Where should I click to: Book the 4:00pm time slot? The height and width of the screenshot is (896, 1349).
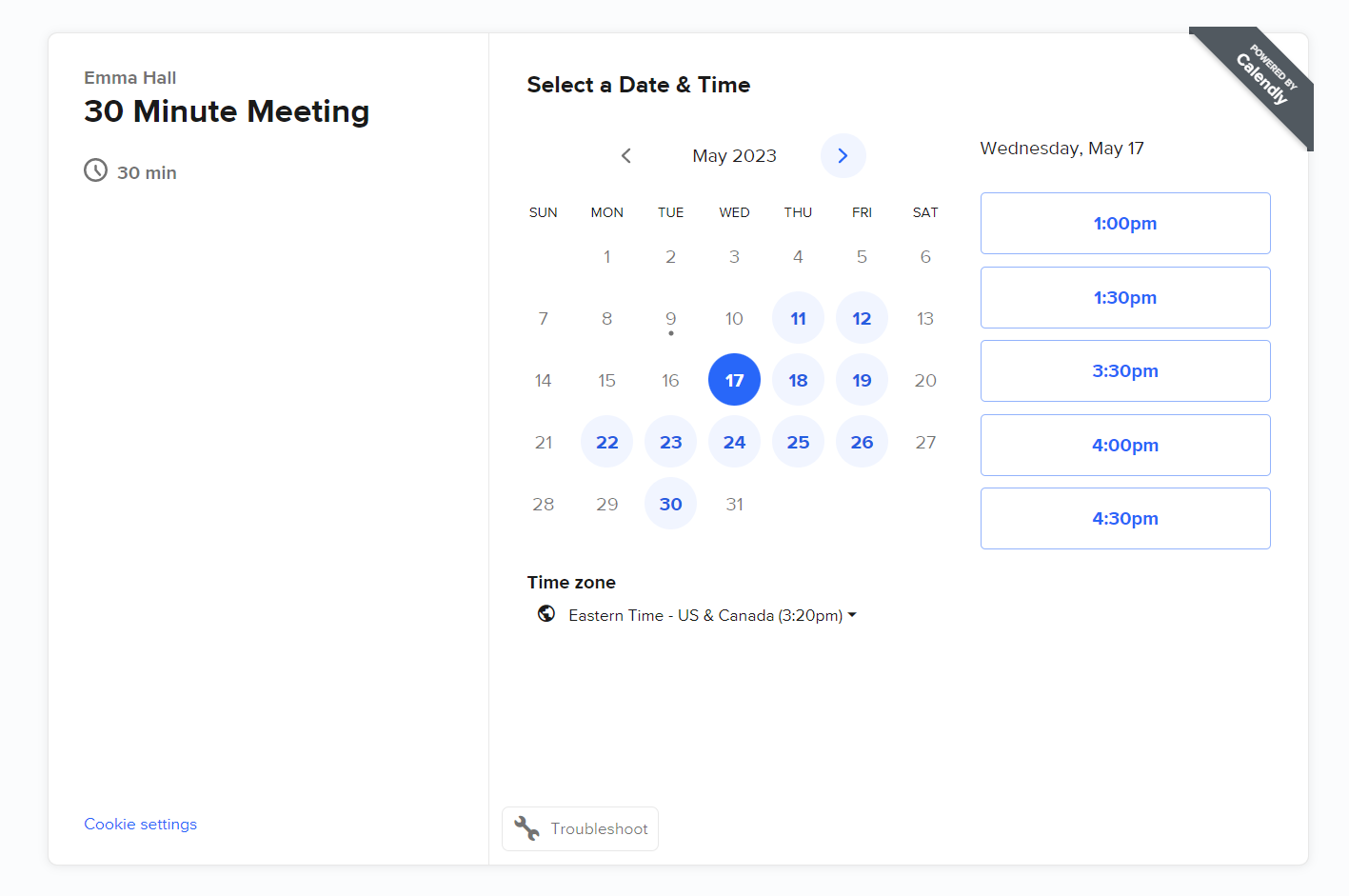(1124, 445)
